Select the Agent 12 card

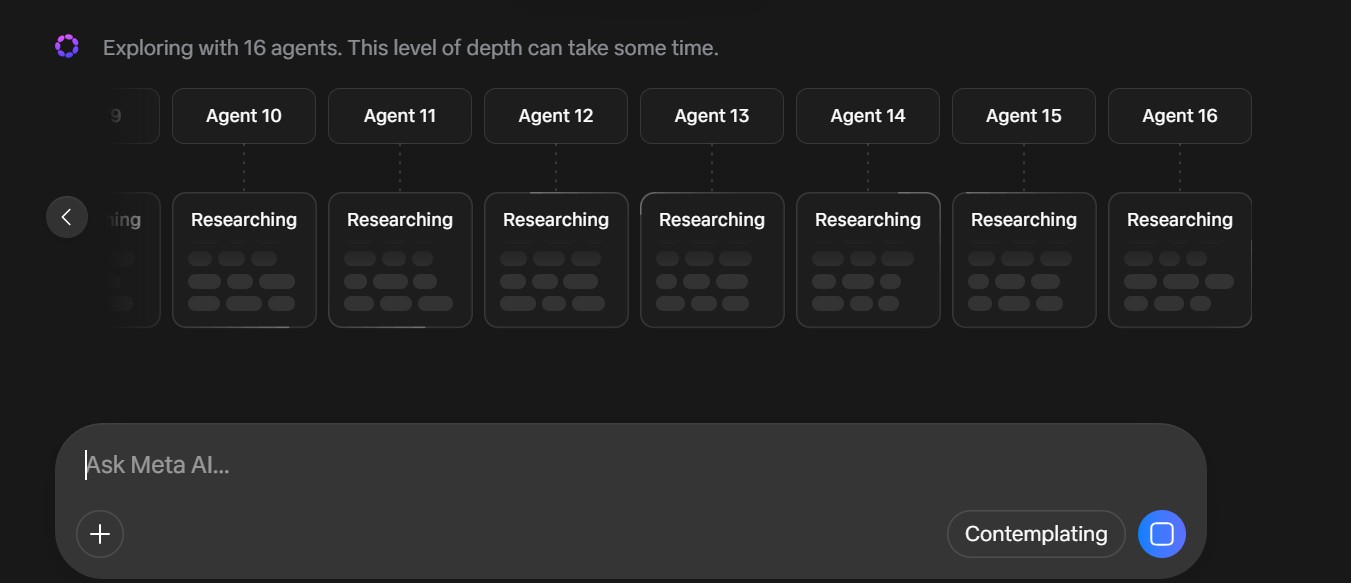click(556, 116)
